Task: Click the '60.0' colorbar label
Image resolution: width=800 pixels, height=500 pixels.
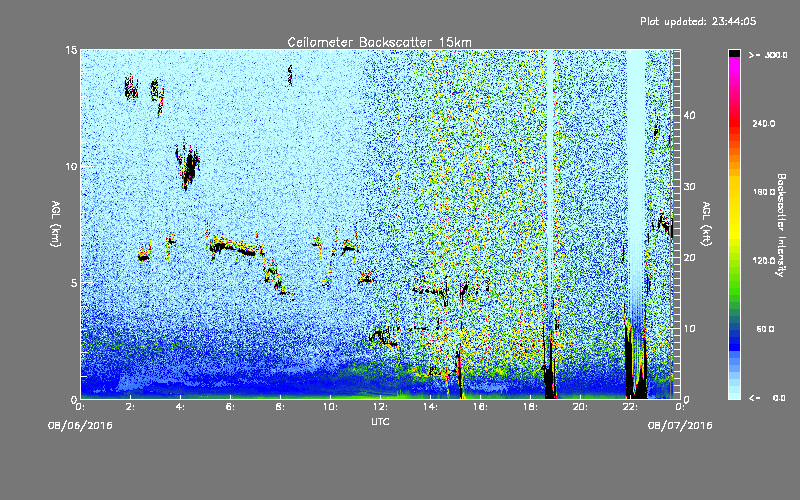Action: [765, 329]
